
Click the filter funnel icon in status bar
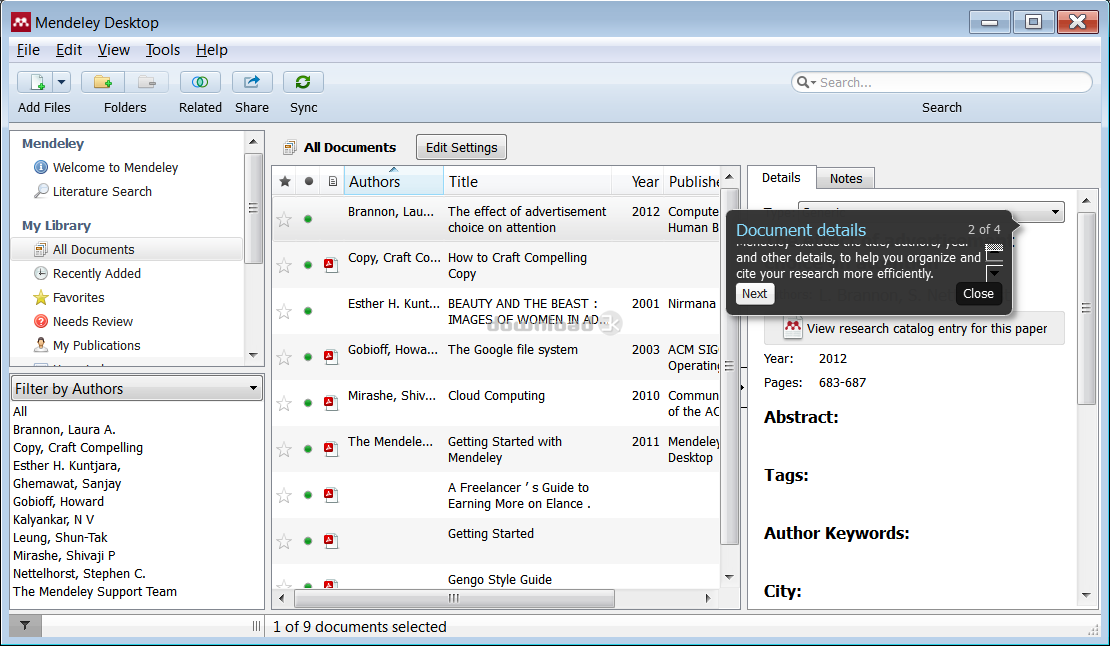(x=25, y=625)
